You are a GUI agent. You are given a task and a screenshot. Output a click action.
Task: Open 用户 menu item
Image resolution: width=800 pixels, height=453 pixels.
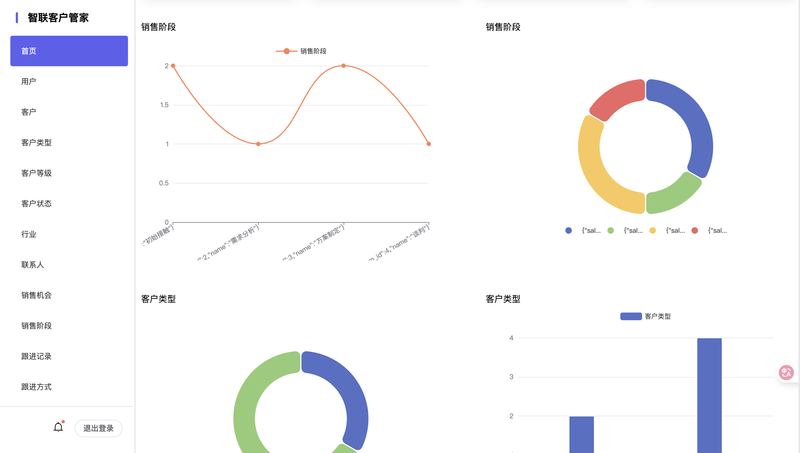click(x=69, y=82)
